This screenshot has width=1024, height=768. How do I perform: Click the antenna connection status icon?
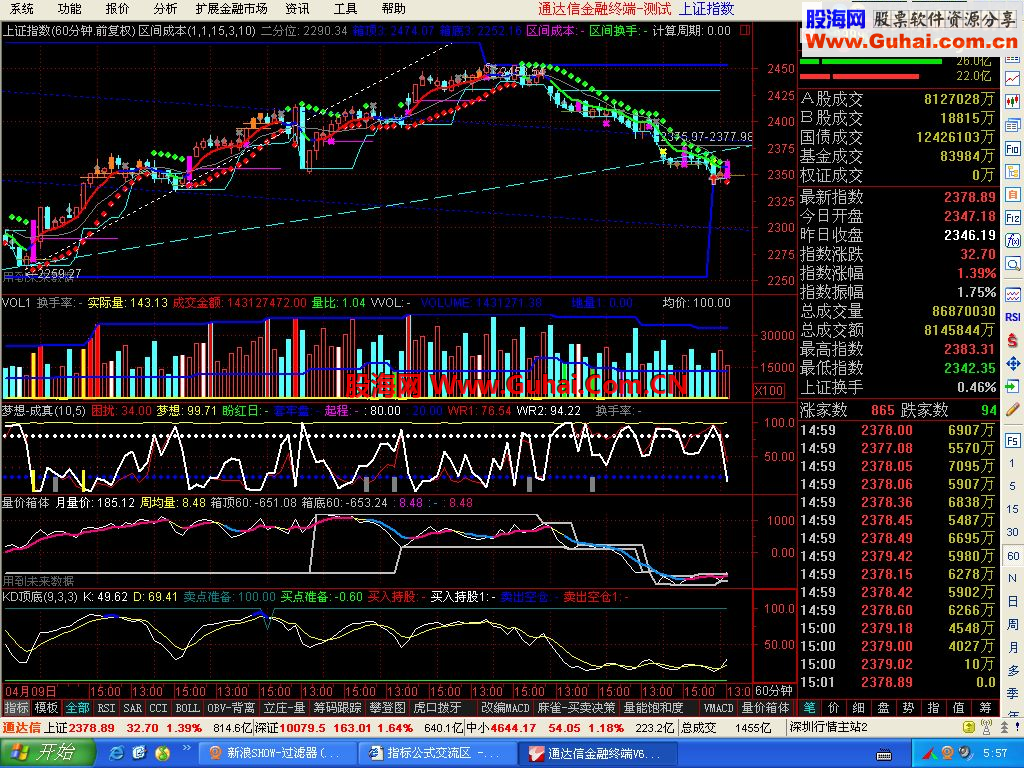(987, 727)
